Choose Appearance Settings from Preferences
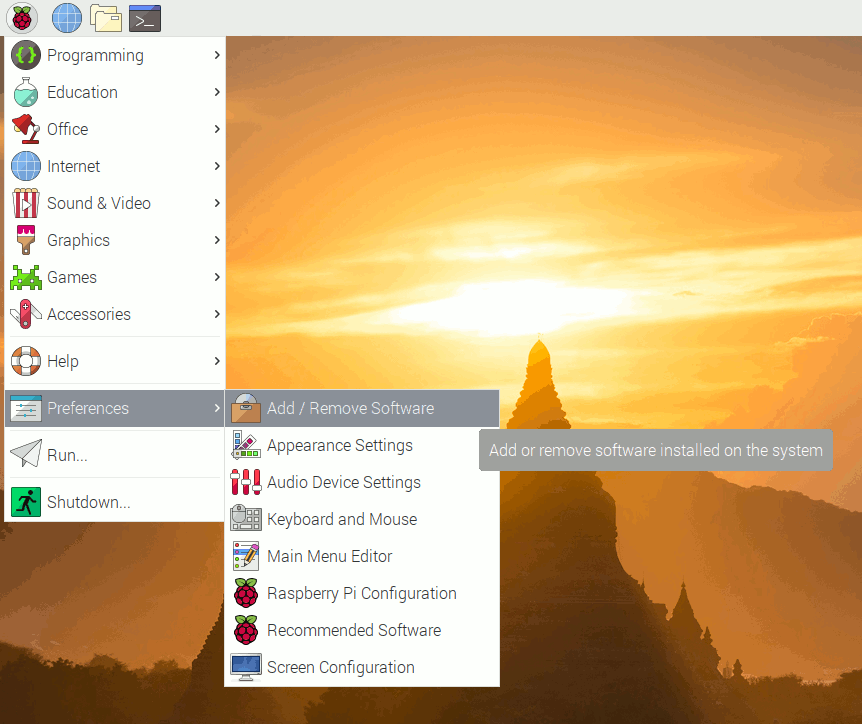 (362, 445)
